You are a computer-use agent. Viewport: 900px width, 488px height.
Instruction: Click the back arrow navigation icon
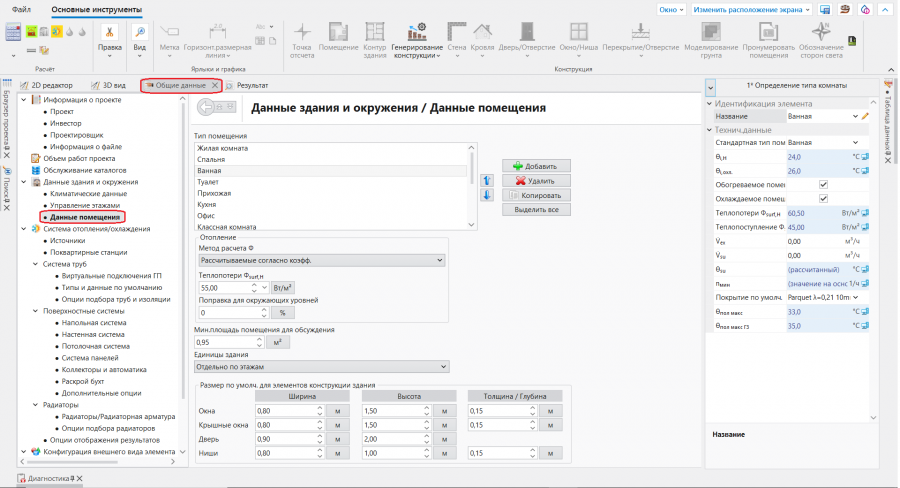pyautogui.click(x=216, y=108)
